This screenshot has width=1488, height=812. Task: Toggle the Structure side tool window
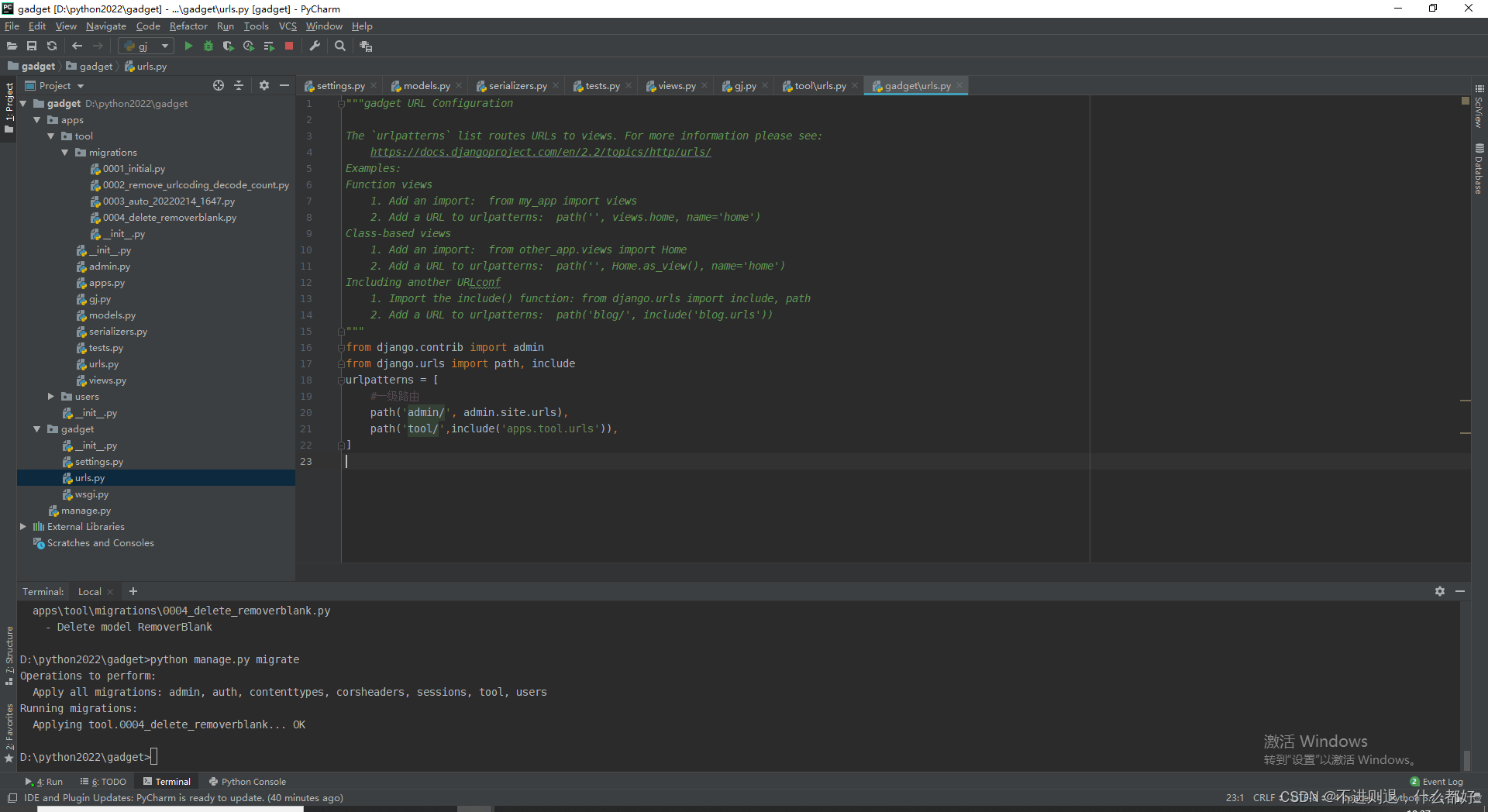9,655
